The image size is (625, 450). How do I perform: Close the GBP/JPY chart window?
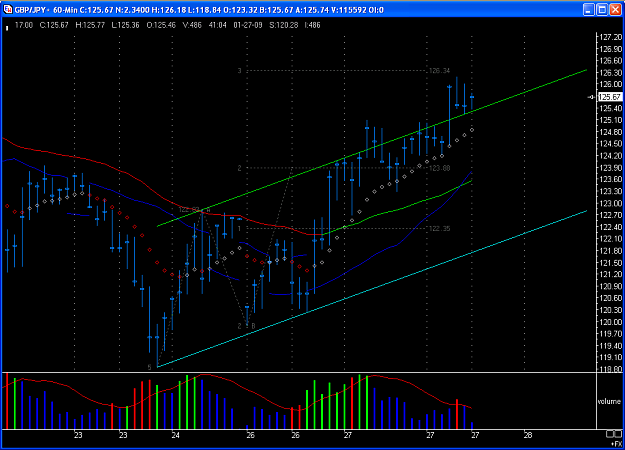(615, 10)
